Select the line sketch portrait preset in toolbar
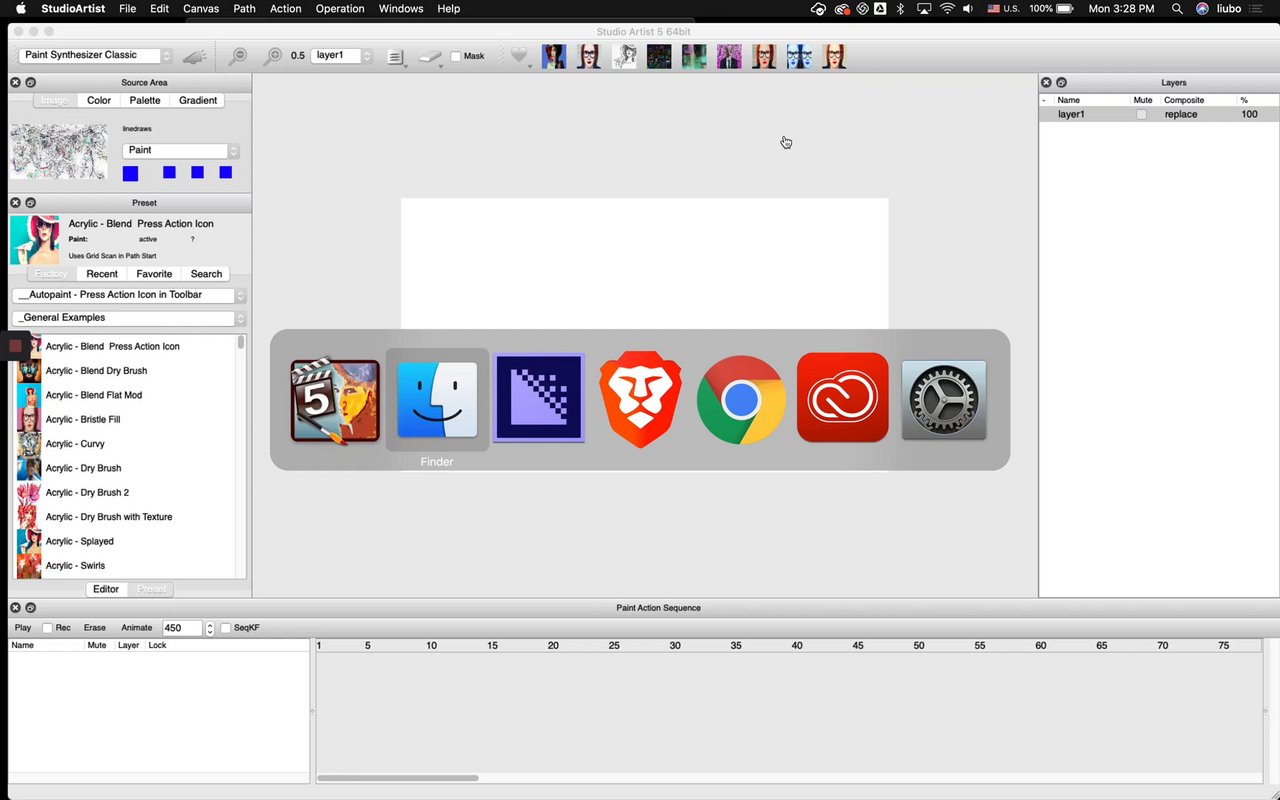Image resolution: width=1280 pixels, height=800 pixels. [x=624, y=56]
